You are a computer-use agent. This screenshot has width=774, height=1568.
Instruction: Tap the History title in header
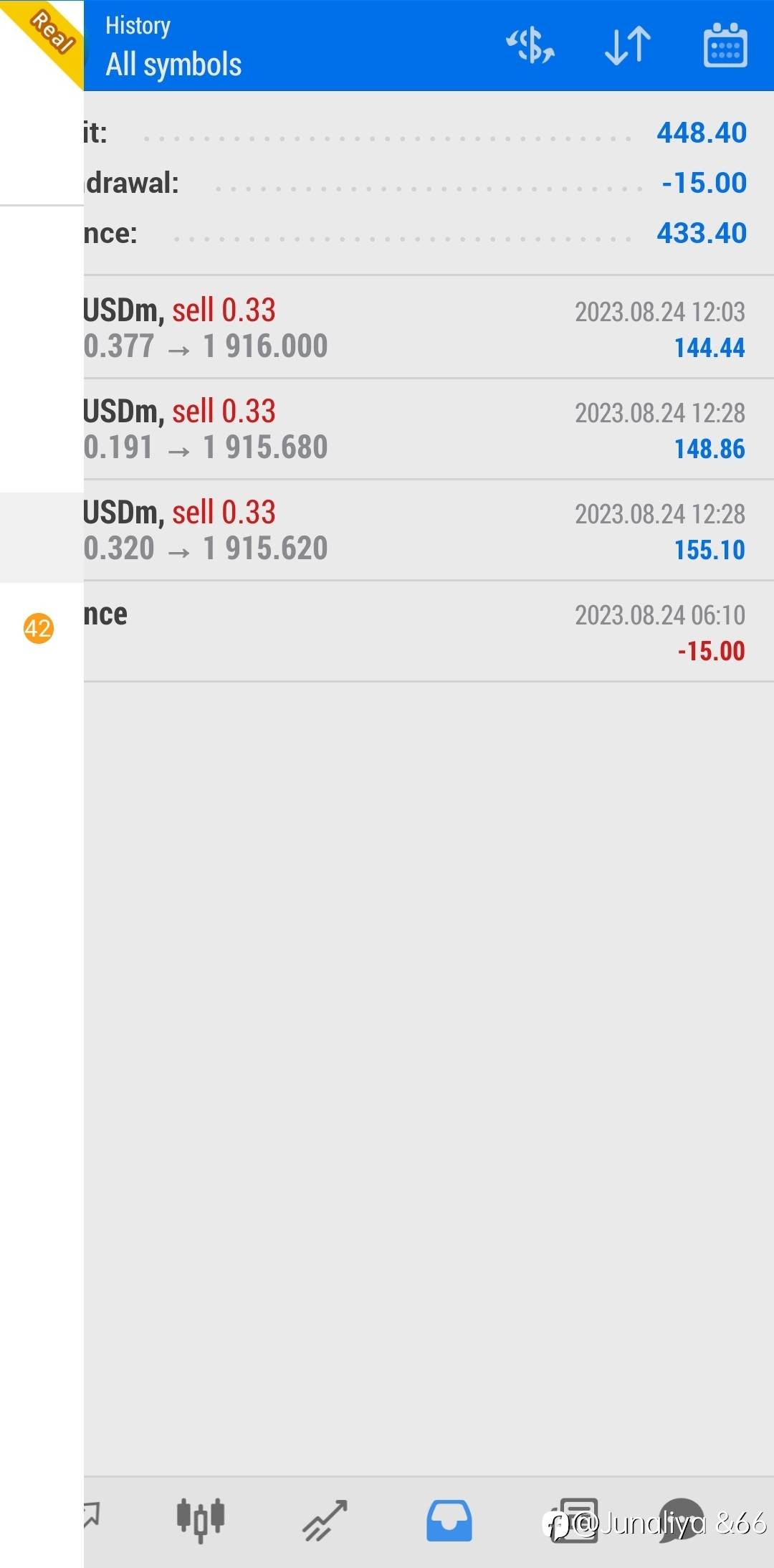click(x=138, y=26)
